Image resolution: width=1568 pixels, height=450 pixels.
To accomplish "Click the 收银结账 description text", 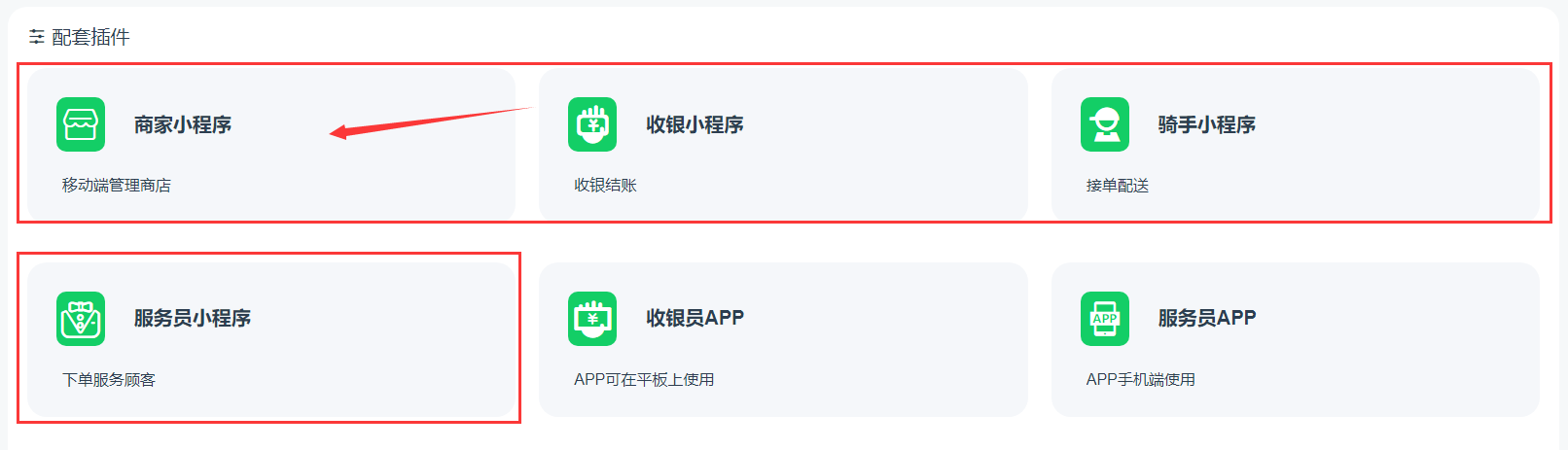I will (x=605, y=185).
